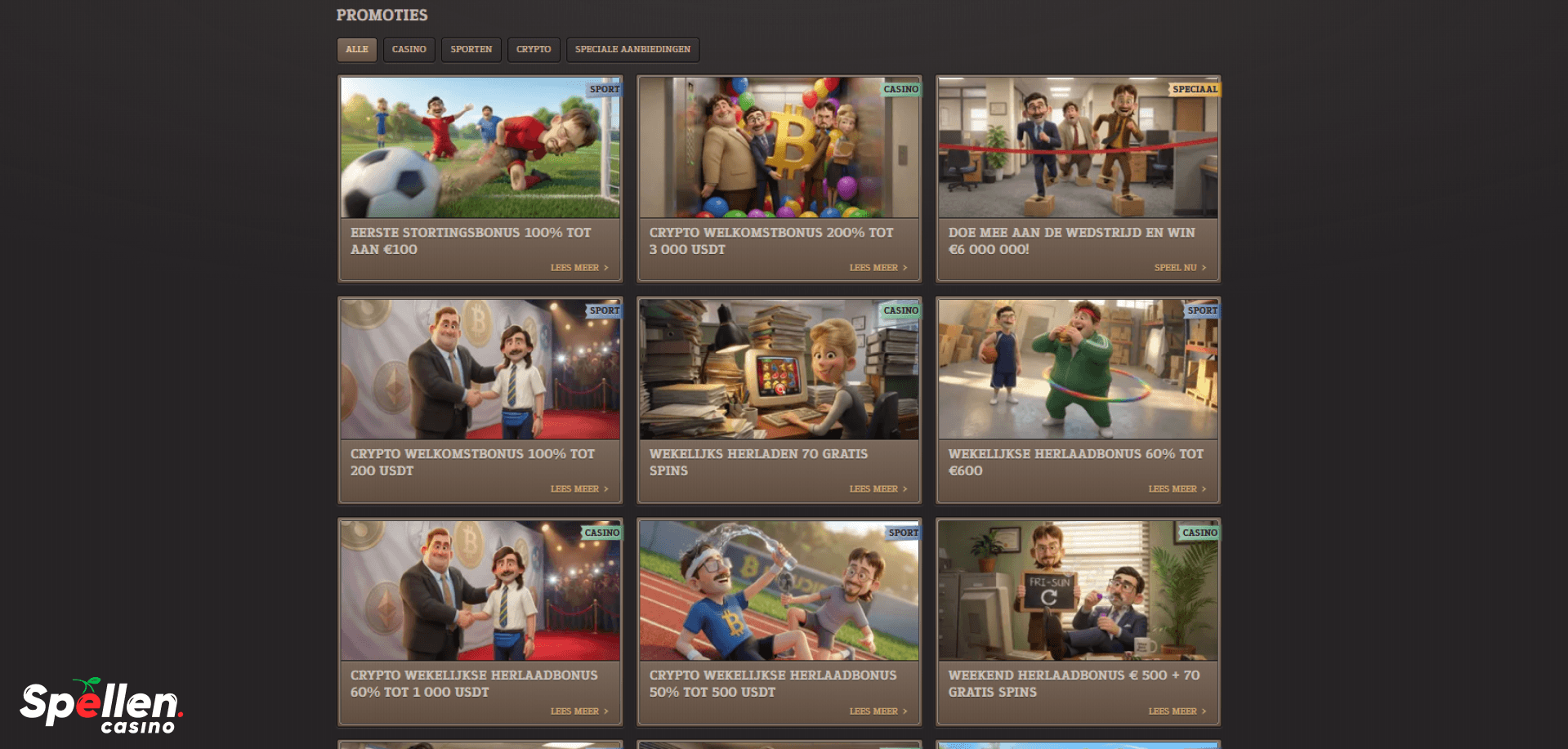Open the Crypto promotions tab
The image size is (1568, 749).
coord(534,50)
